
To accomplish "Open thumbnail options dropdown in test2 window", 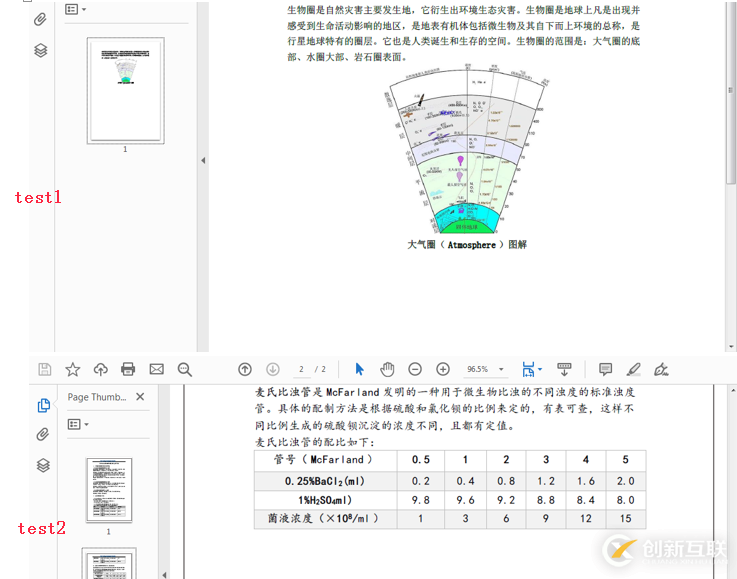I will click(x=78, y=424).
